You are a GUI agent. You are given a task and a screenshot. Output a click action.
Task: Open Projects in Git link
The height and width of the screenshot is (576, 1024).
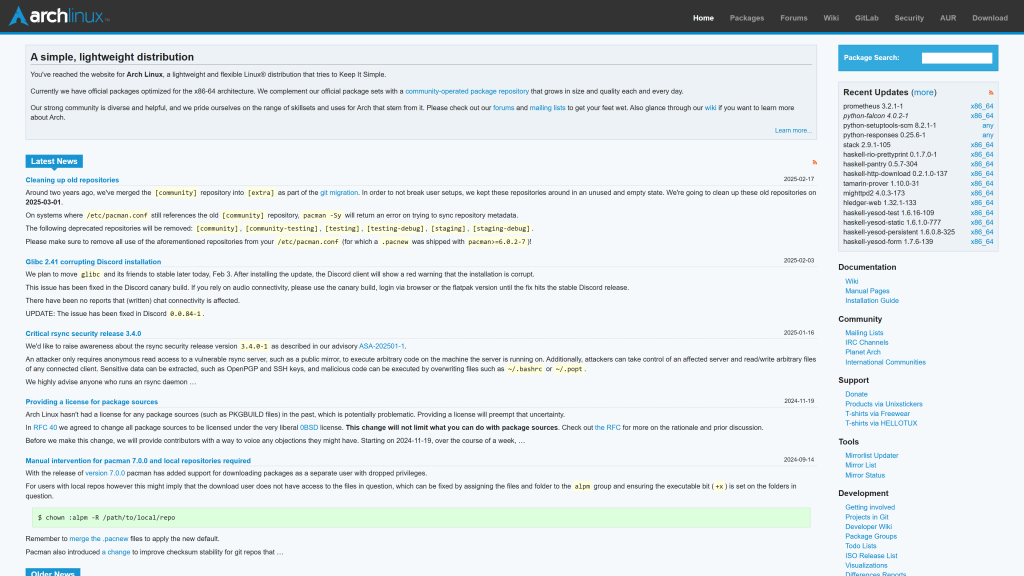pos(867,517)
